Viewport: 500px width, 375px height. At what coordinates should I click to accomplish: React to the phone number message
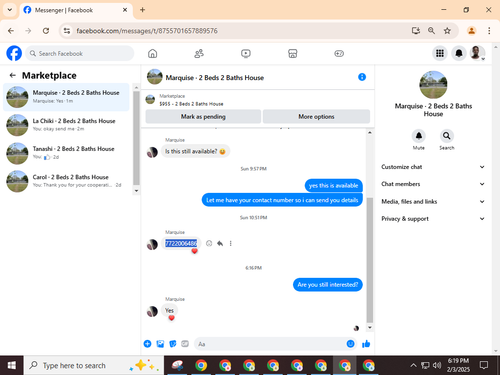click(209, 243)
